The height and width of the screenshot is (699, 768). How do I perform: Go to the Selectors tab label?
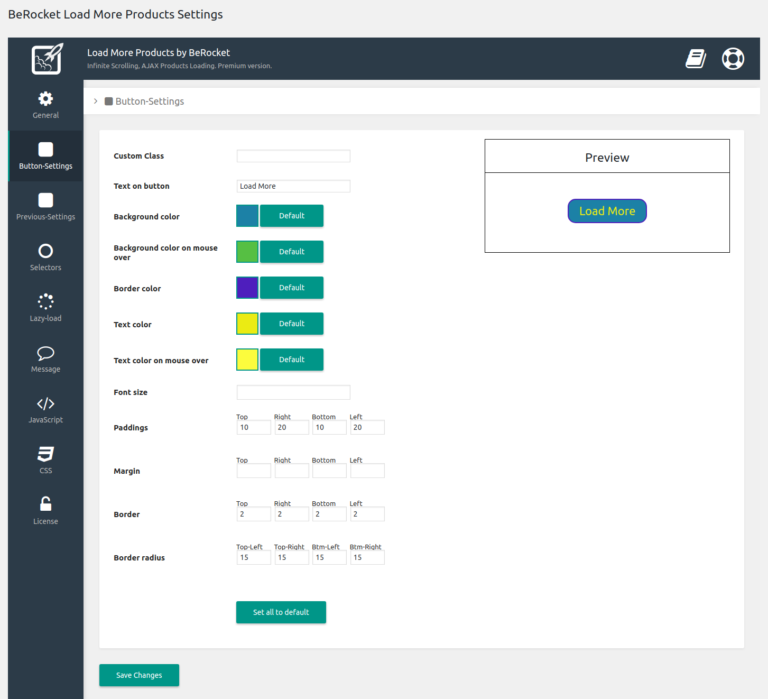point(46,267)
